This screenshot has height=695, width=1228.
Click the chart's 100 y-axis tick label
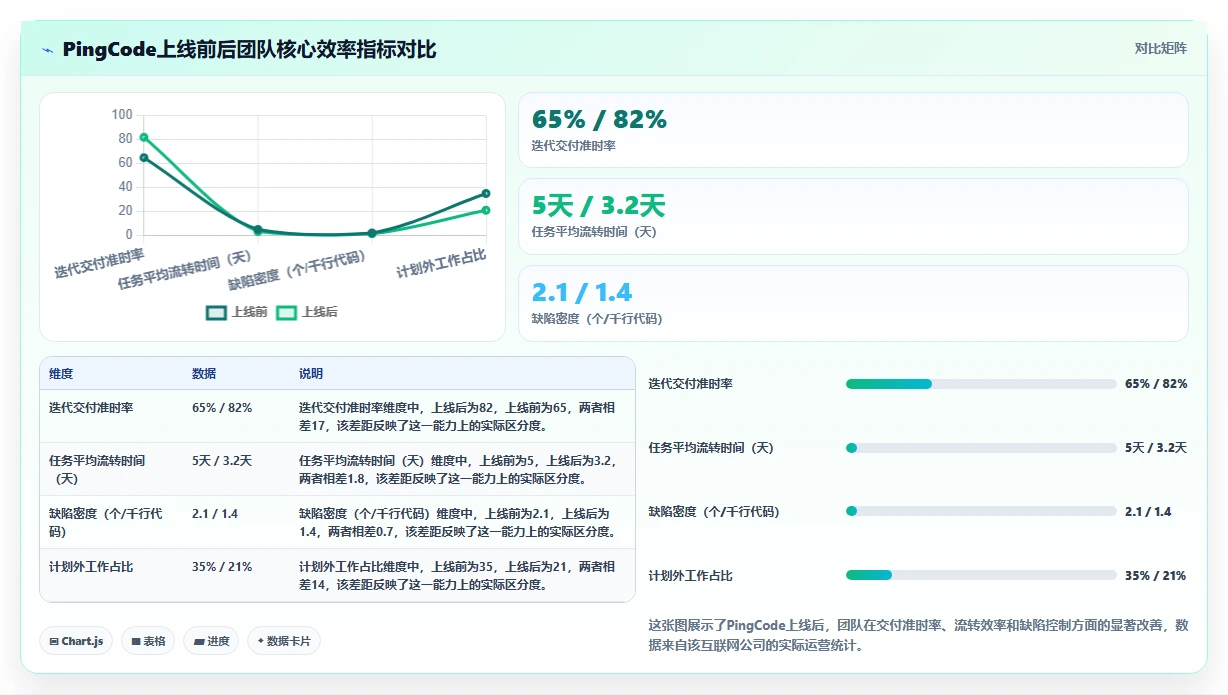[x=122, y=115]
